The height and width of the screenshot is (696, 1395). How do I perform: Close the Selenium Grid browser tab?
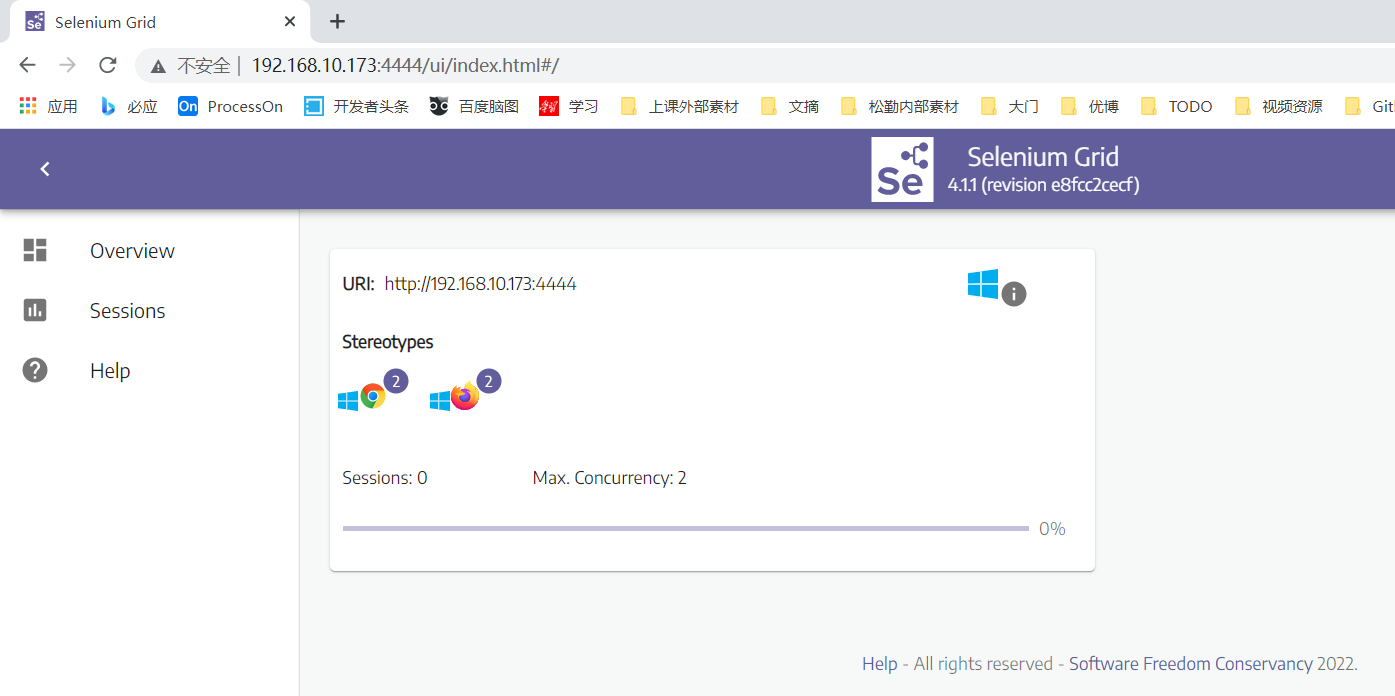290,22
